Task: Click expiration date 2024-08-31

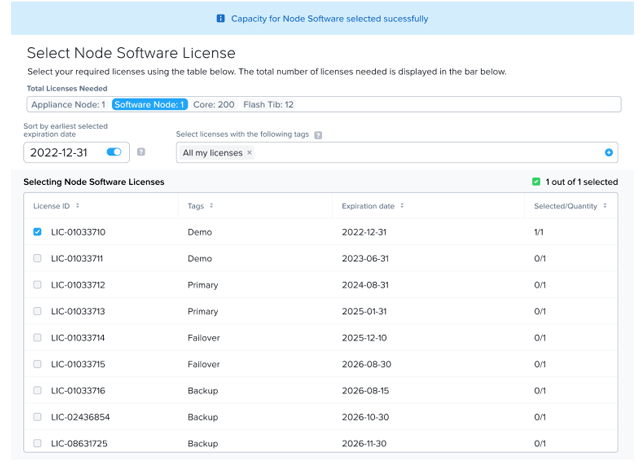Action: click(365, 285)
